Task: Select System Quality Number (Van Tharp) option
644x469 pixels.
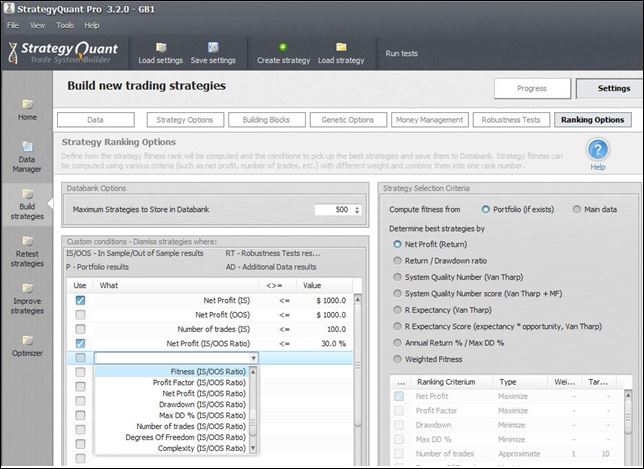Action: click(397, 277)
